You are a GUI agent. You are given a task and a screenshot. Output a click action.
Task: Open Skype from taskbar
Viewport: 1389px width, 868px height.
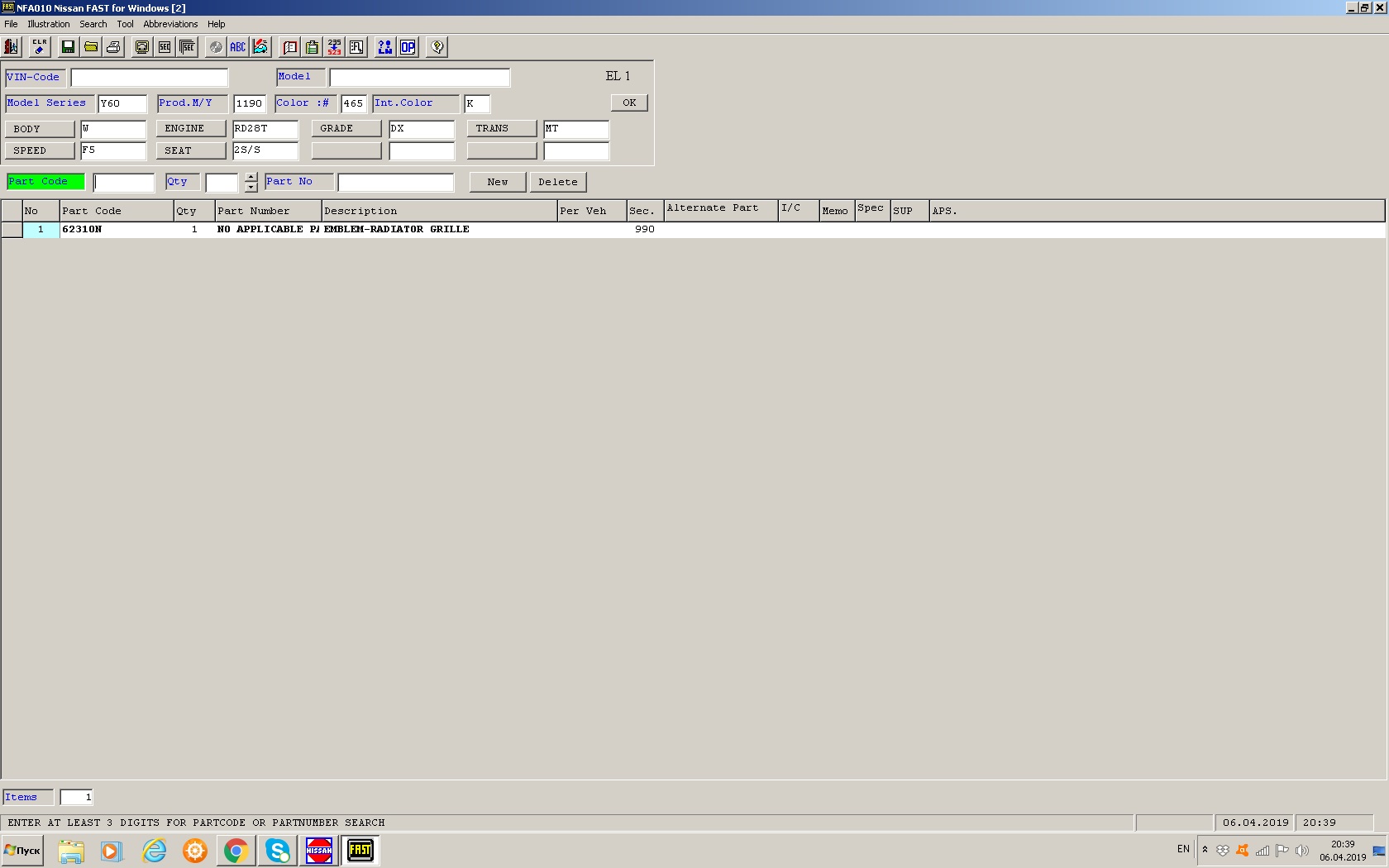pos(278,851)
